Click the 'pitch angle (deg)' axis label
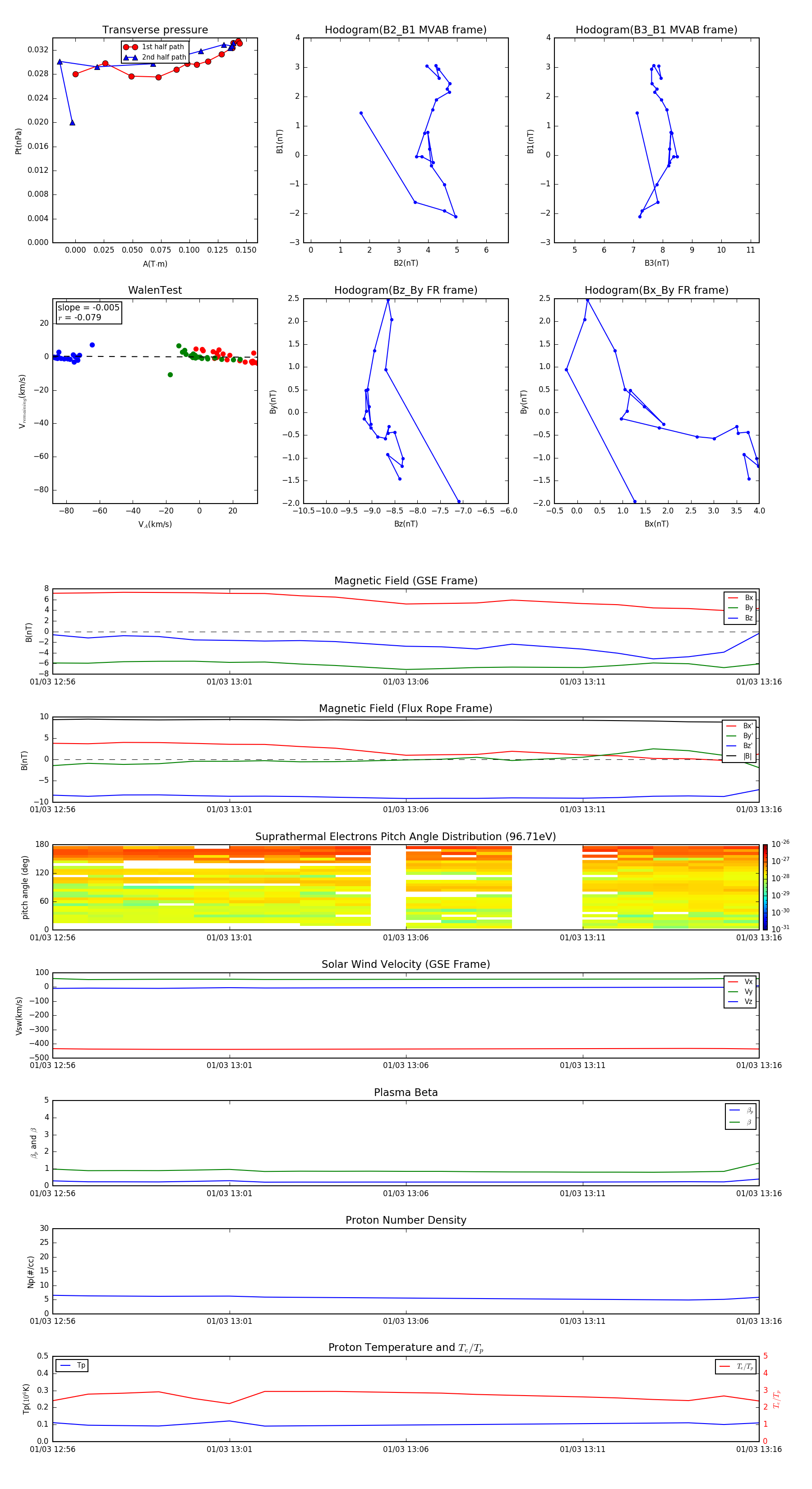 point(25,887)
